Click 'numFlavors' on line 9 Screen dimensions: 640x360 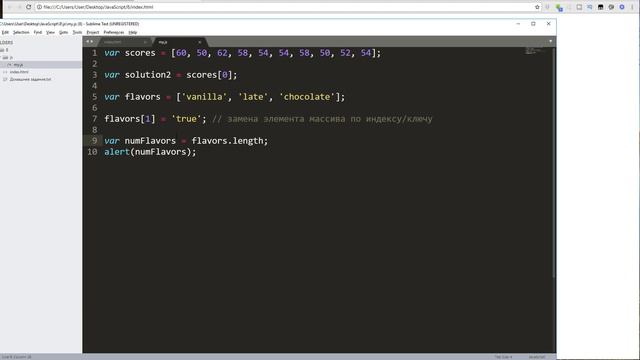(150, 141)
